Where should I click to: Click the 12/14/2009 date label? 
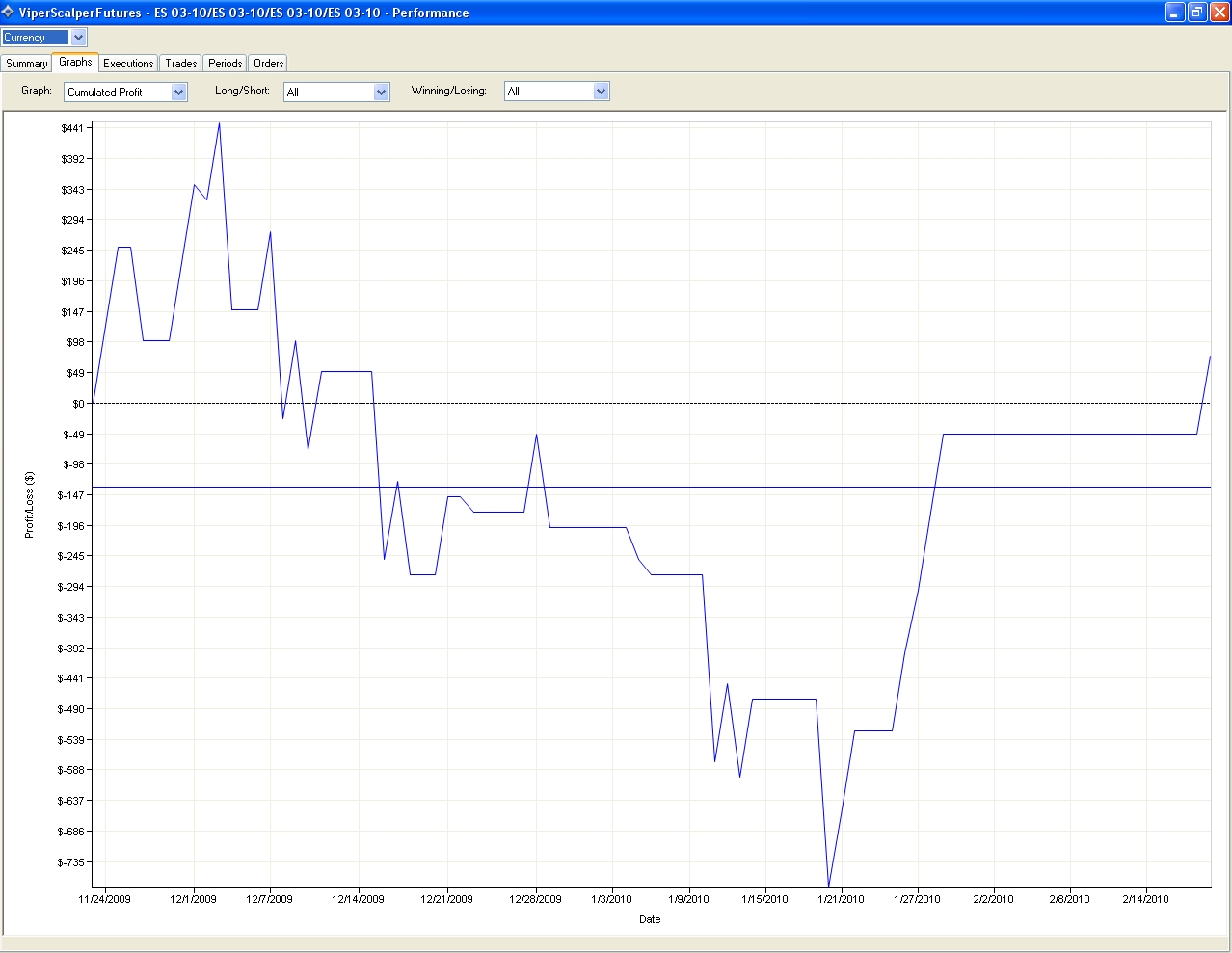click(x=358, y=899)
